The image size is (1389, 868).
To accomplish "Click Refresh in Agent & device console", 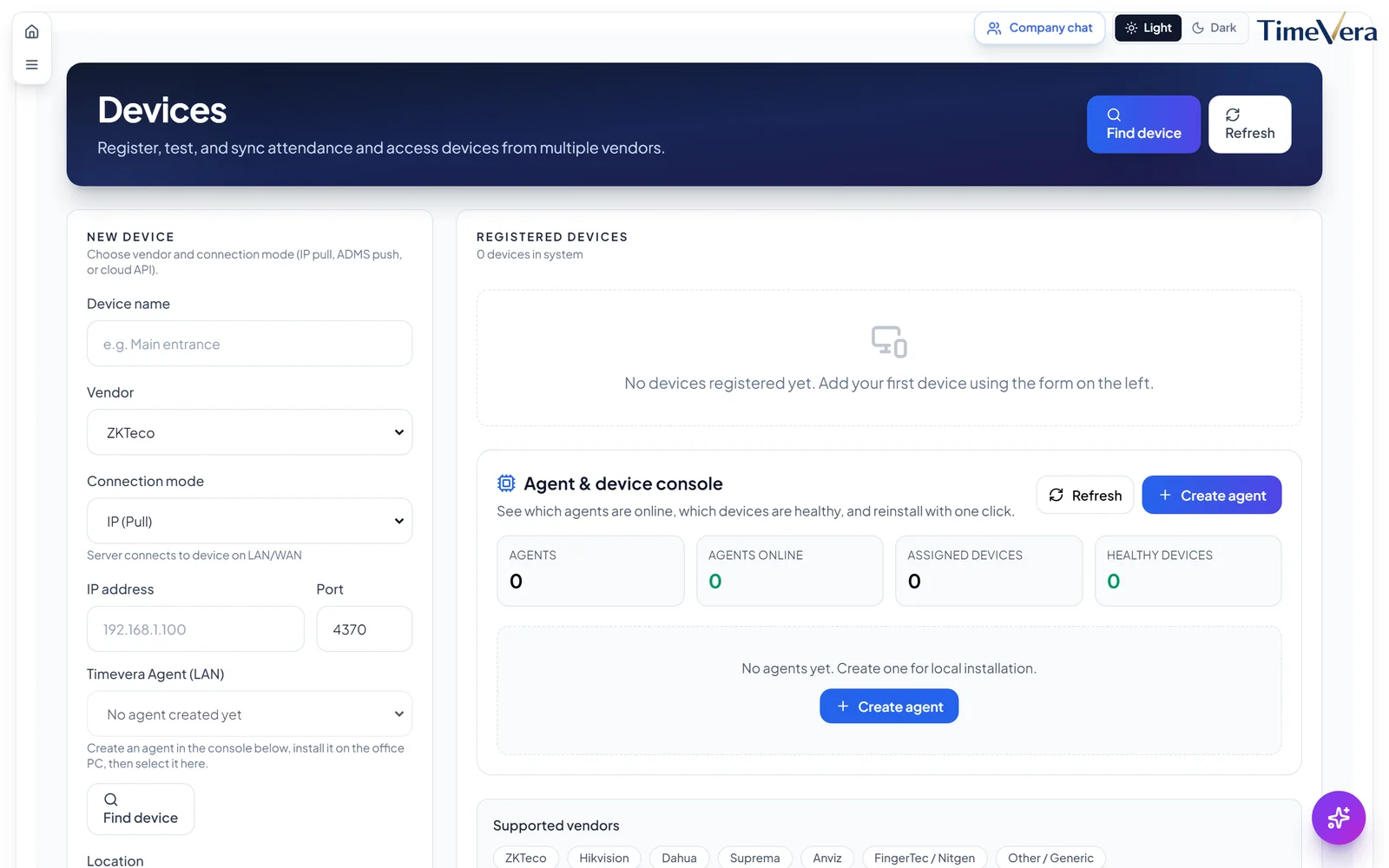I will [x=1085, y=495].
